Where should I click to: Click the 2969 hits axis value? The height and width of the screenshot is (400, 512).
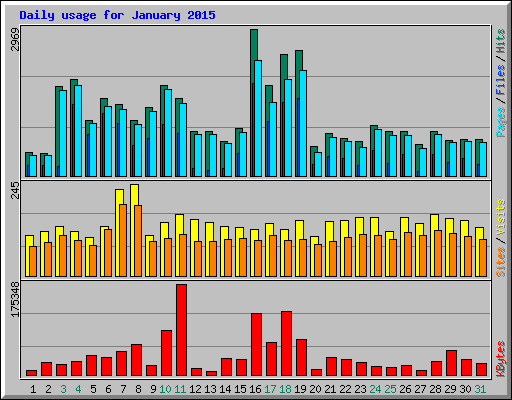pos(15,39)
